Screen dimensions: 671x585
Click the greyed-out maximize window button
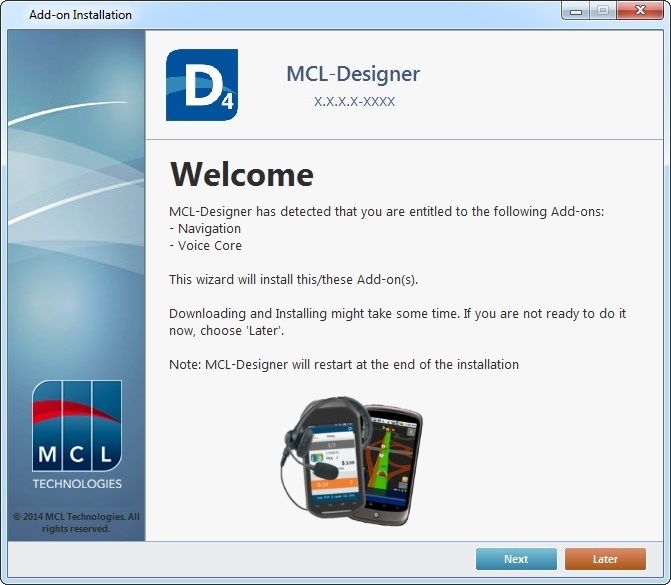click(603, 12)
